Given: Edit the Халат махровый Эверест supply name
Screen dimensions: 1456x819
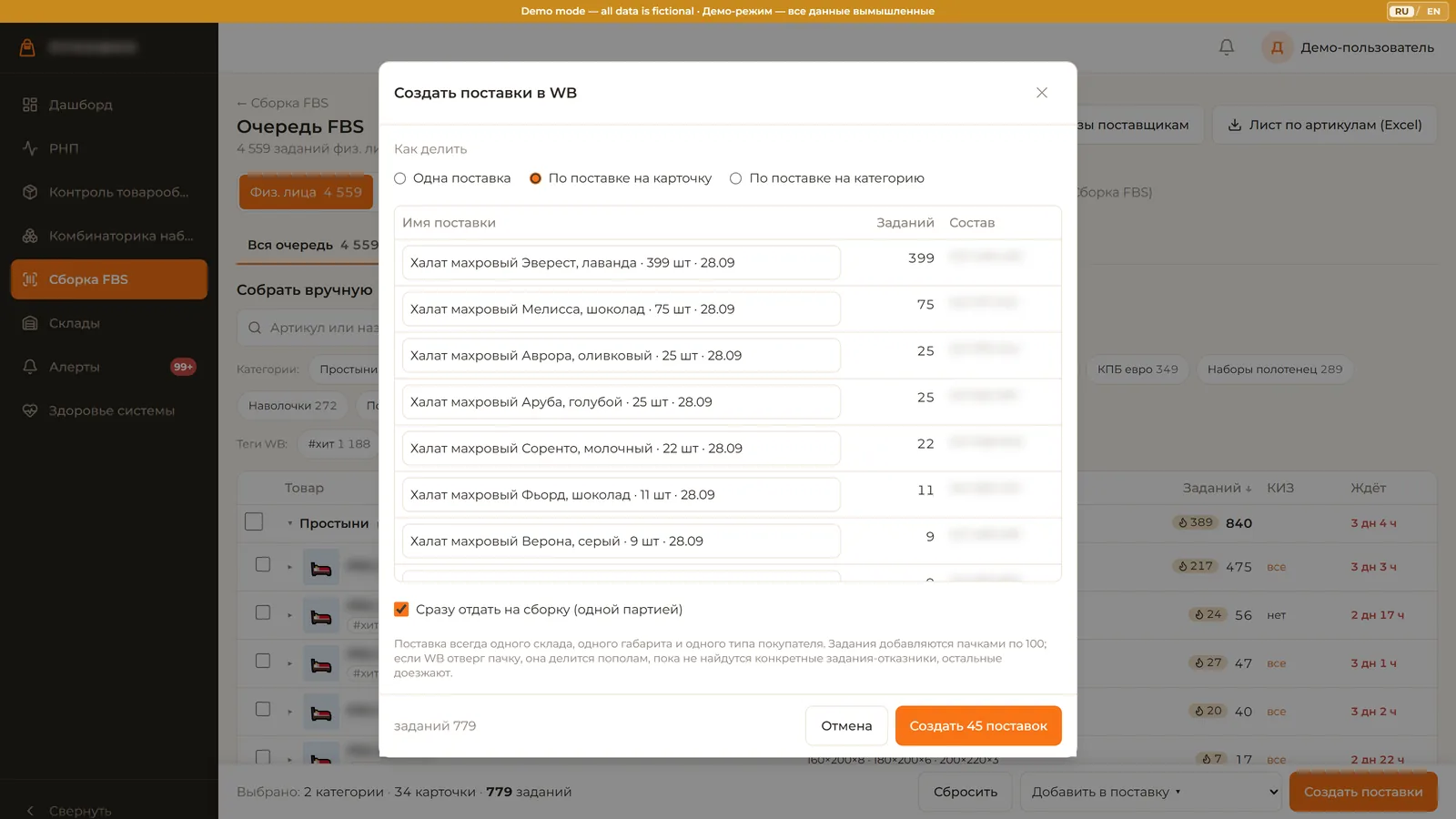Looking at the screenshot, I should point(621,263).
